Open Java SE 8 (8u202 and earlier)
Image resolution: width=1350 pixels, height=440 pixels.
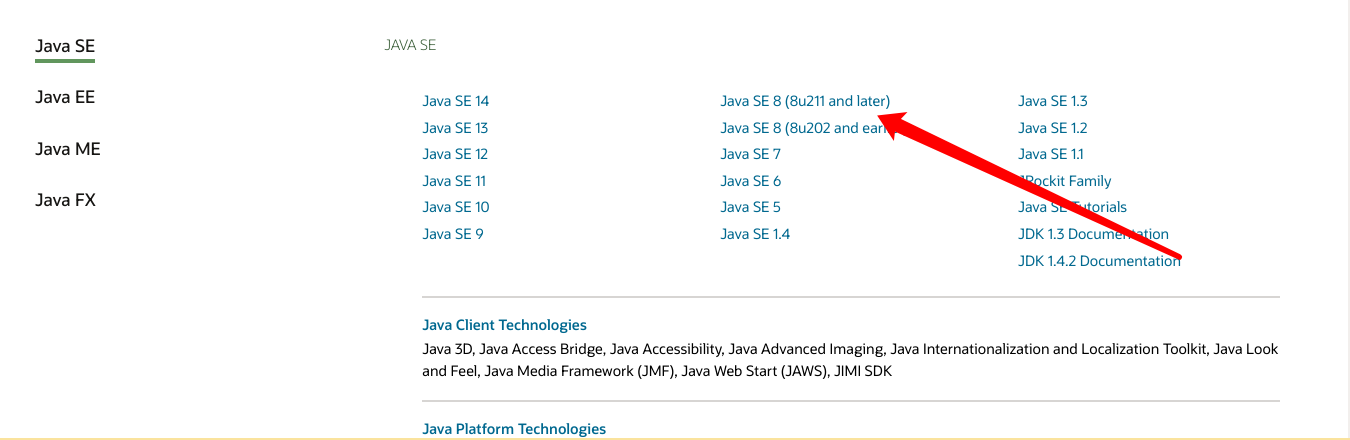[805, 128]
